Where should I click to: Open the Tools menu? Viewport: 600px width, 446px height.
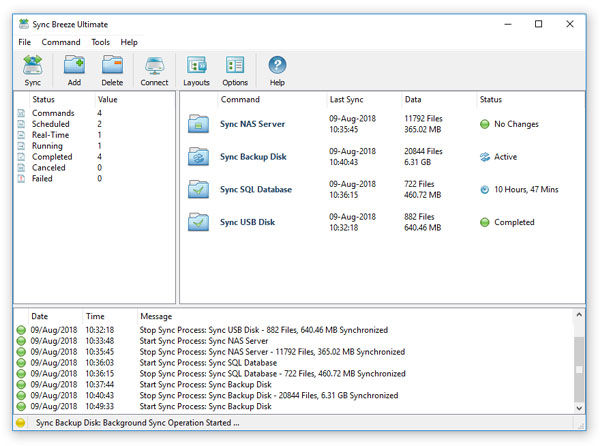pos(101,42)
